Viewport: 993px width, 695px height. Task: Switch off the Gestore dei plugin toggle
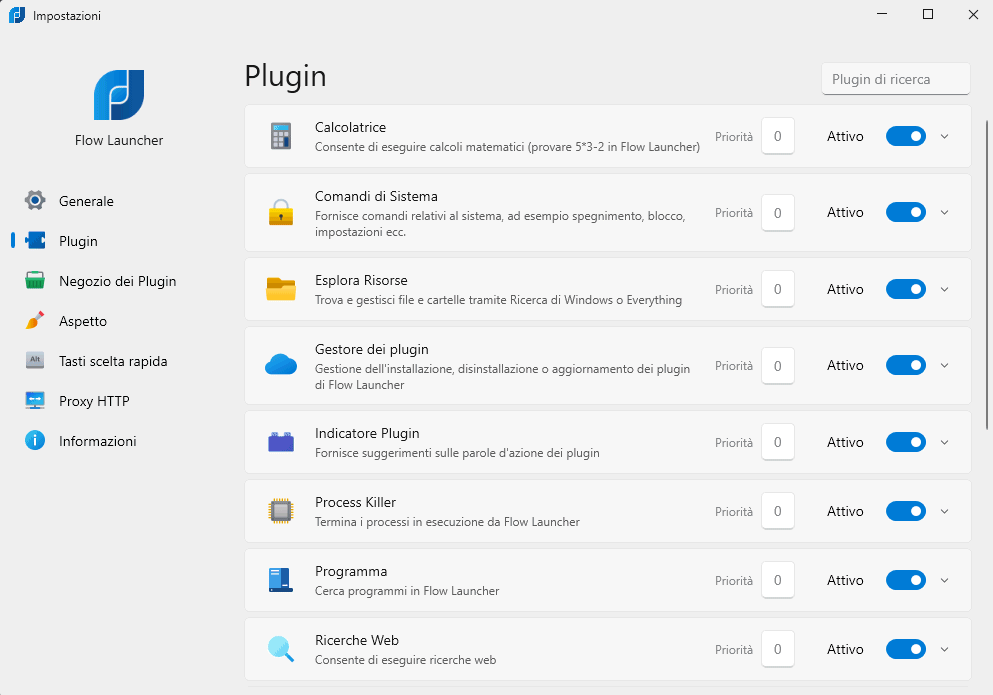(906, 365)
